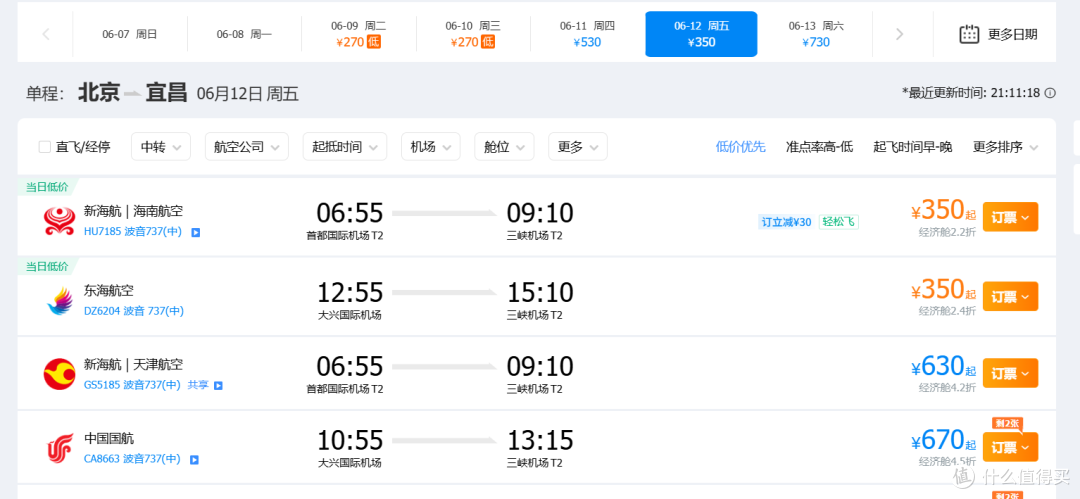Expand the 更多排序 sorting options

point(1005,147)
